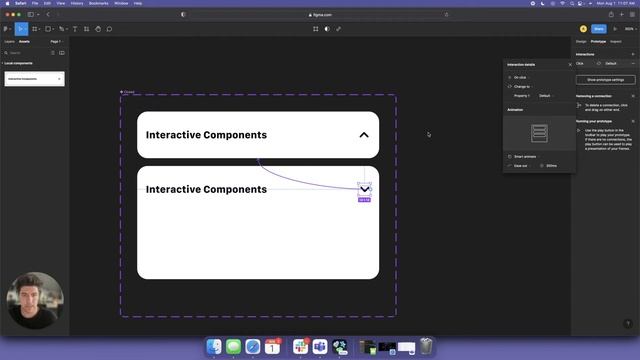
Task: Click the yellow user avatar
Action: click(583, 29)
